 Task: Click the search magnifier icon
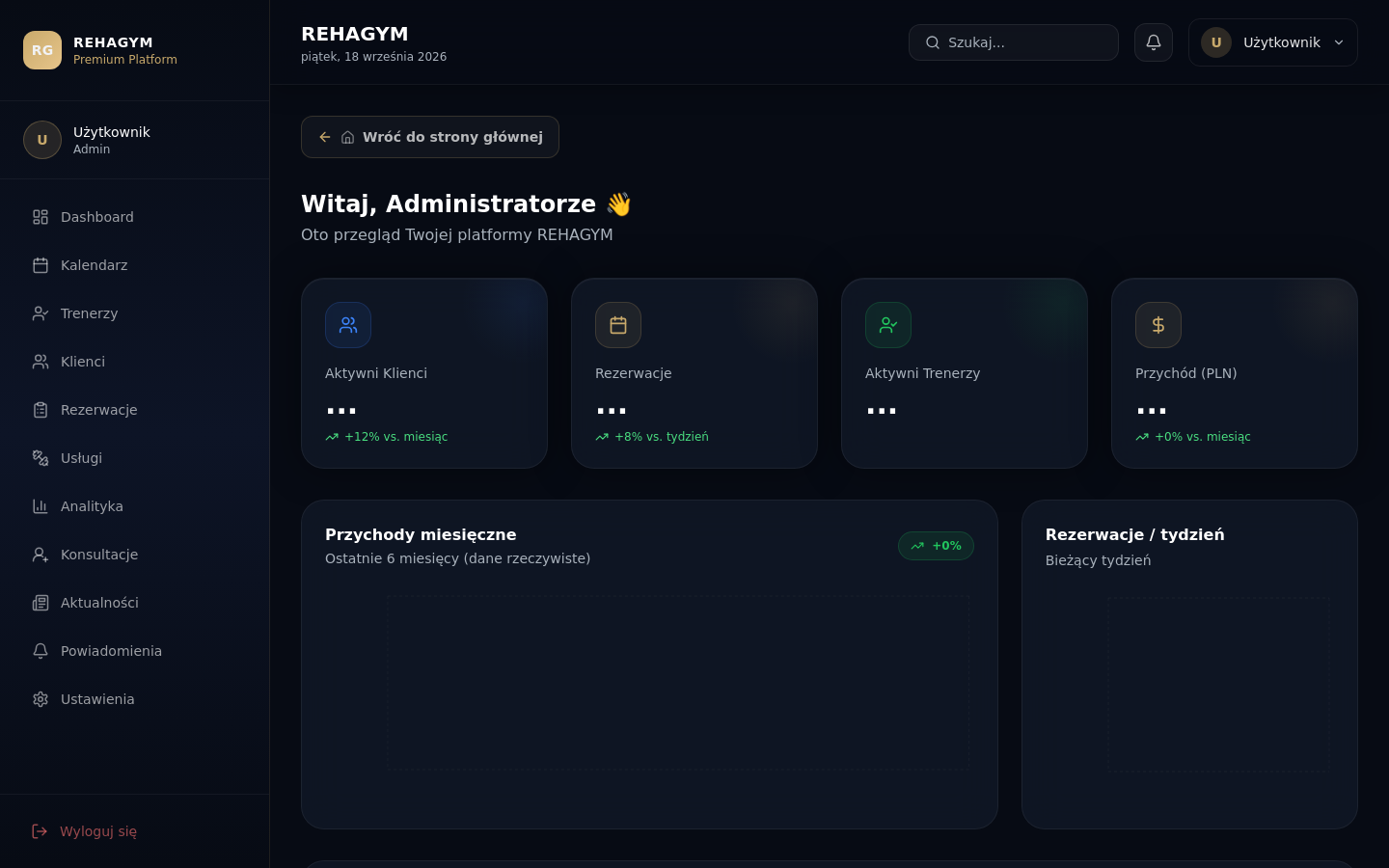click(x=933, y=42)
